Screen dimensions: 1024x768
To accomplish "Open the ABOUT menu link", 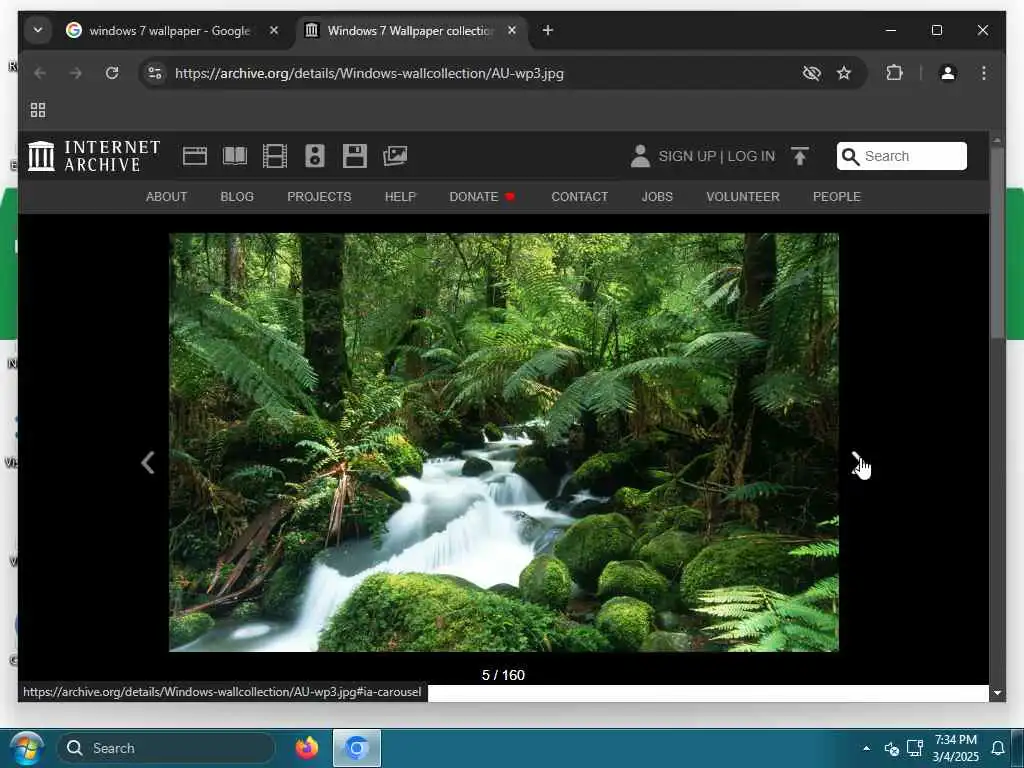I will click(167, 197).
